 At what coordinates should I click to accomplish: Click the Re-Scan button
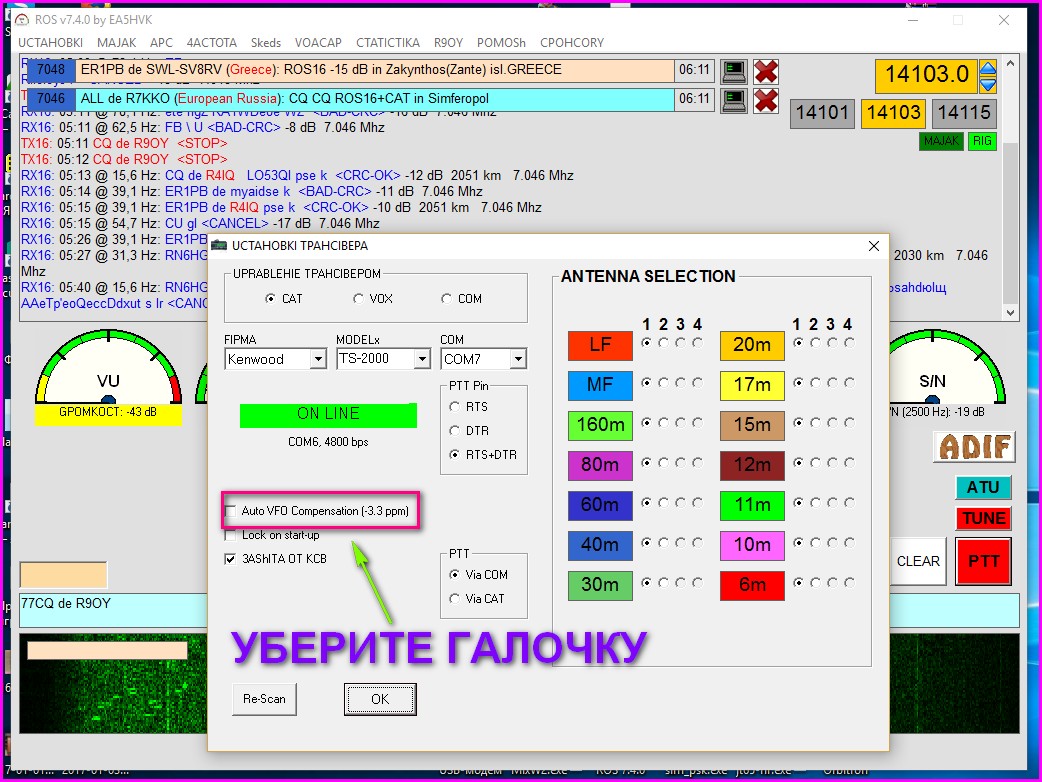click(264, 699)
